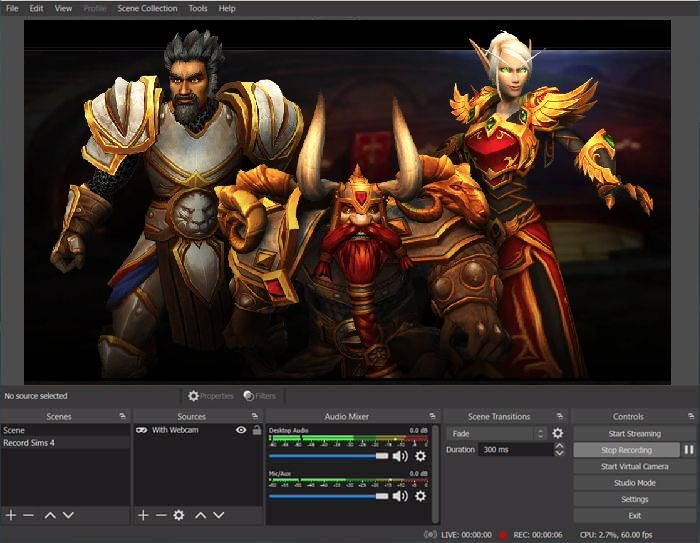
Task: Open Mic/Aux settings gear
Action: pyautogui.click(x=420, y=496)
